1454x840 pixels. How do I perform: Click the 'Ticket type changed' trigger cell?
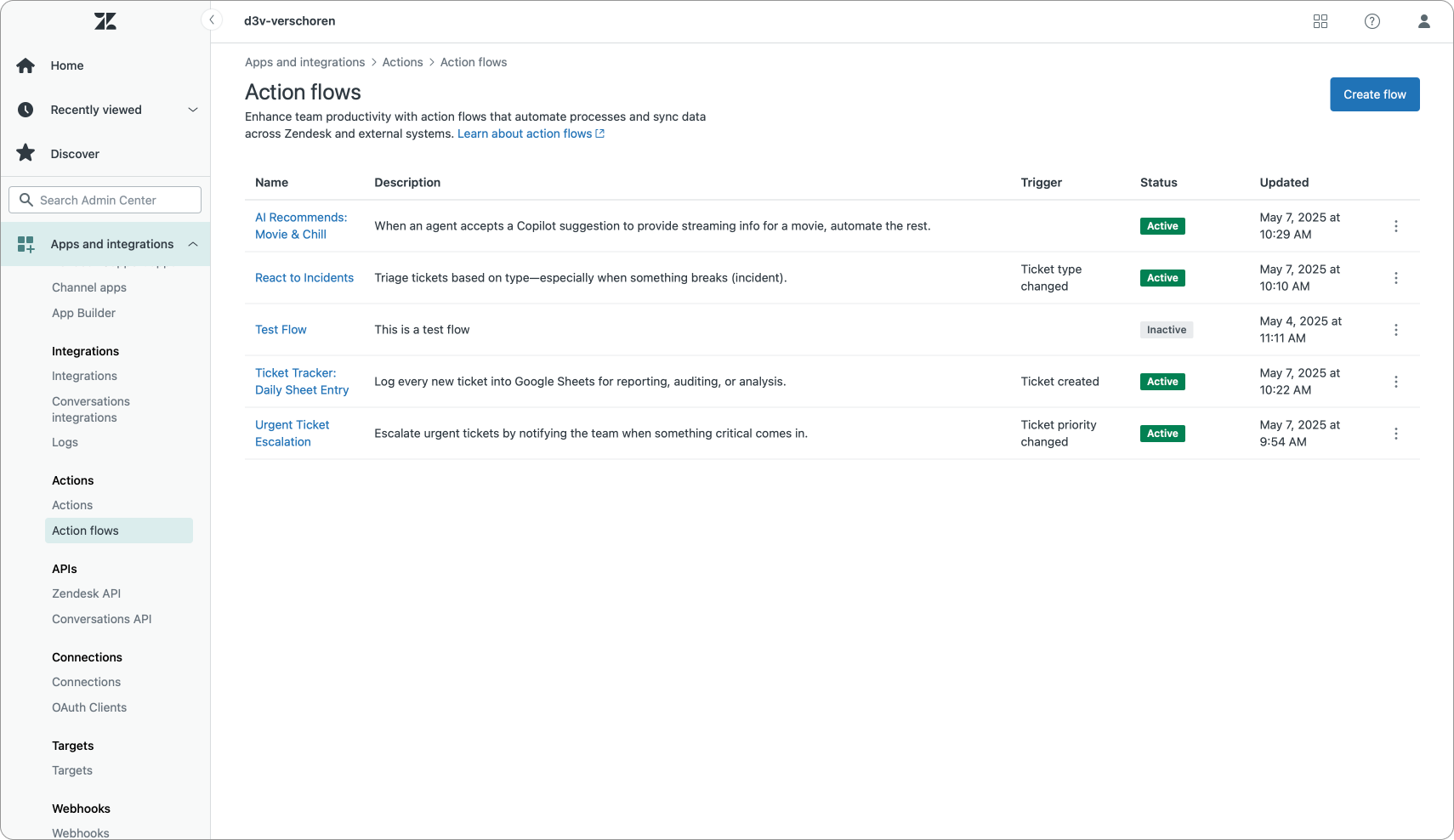[1051, 278]
